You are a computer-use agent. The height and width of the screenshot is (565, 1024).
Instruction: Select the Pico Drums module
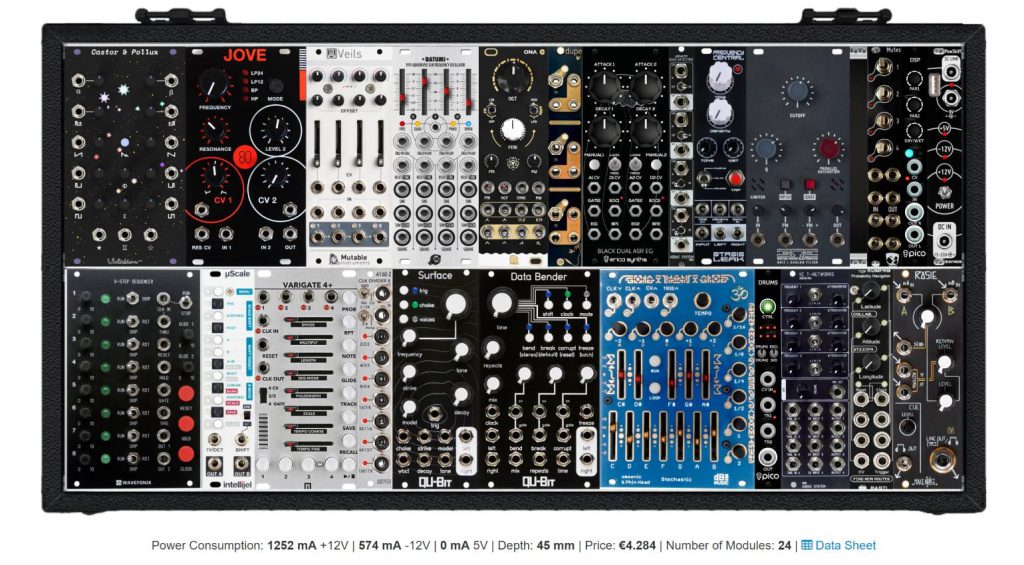pyautogui.click(x=767, y=378)
